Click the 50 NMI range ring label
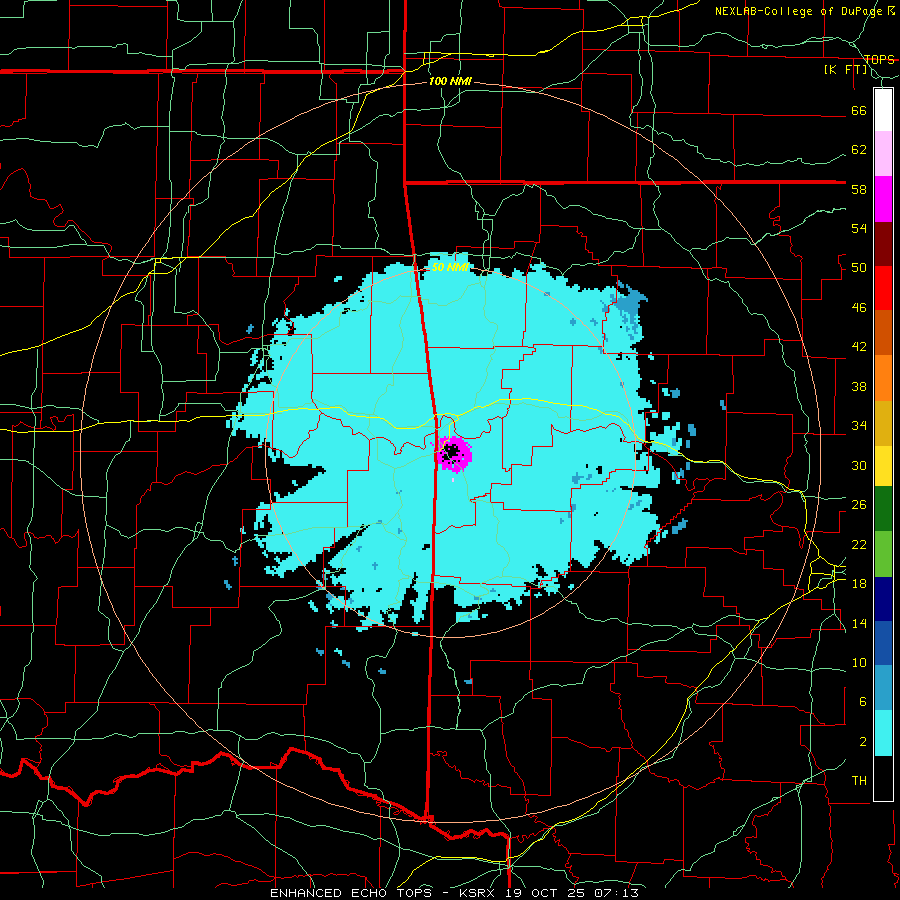 [x=450, y=267]
